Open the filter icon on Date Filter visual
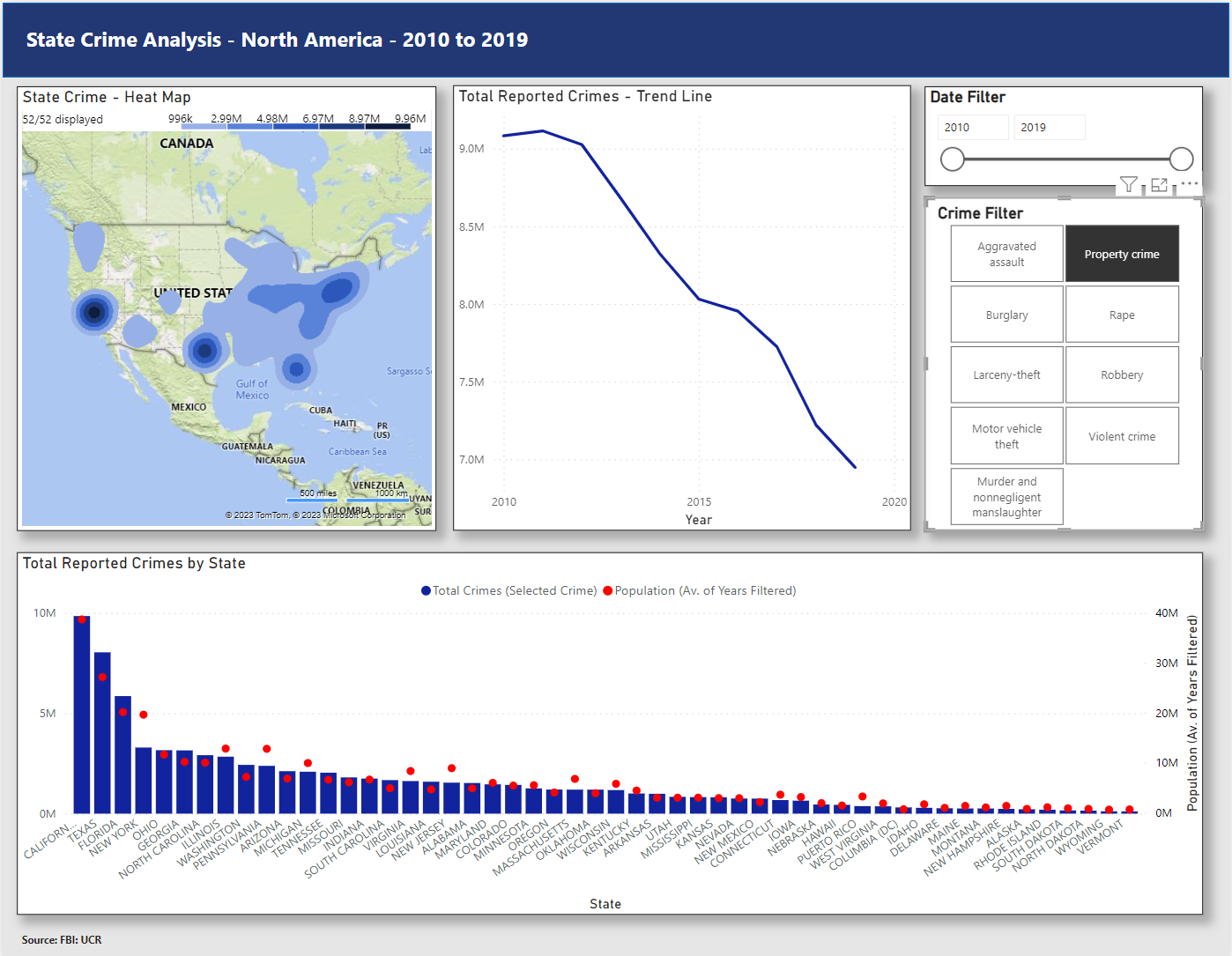1232x956 pixels. tap(1129, 185)
